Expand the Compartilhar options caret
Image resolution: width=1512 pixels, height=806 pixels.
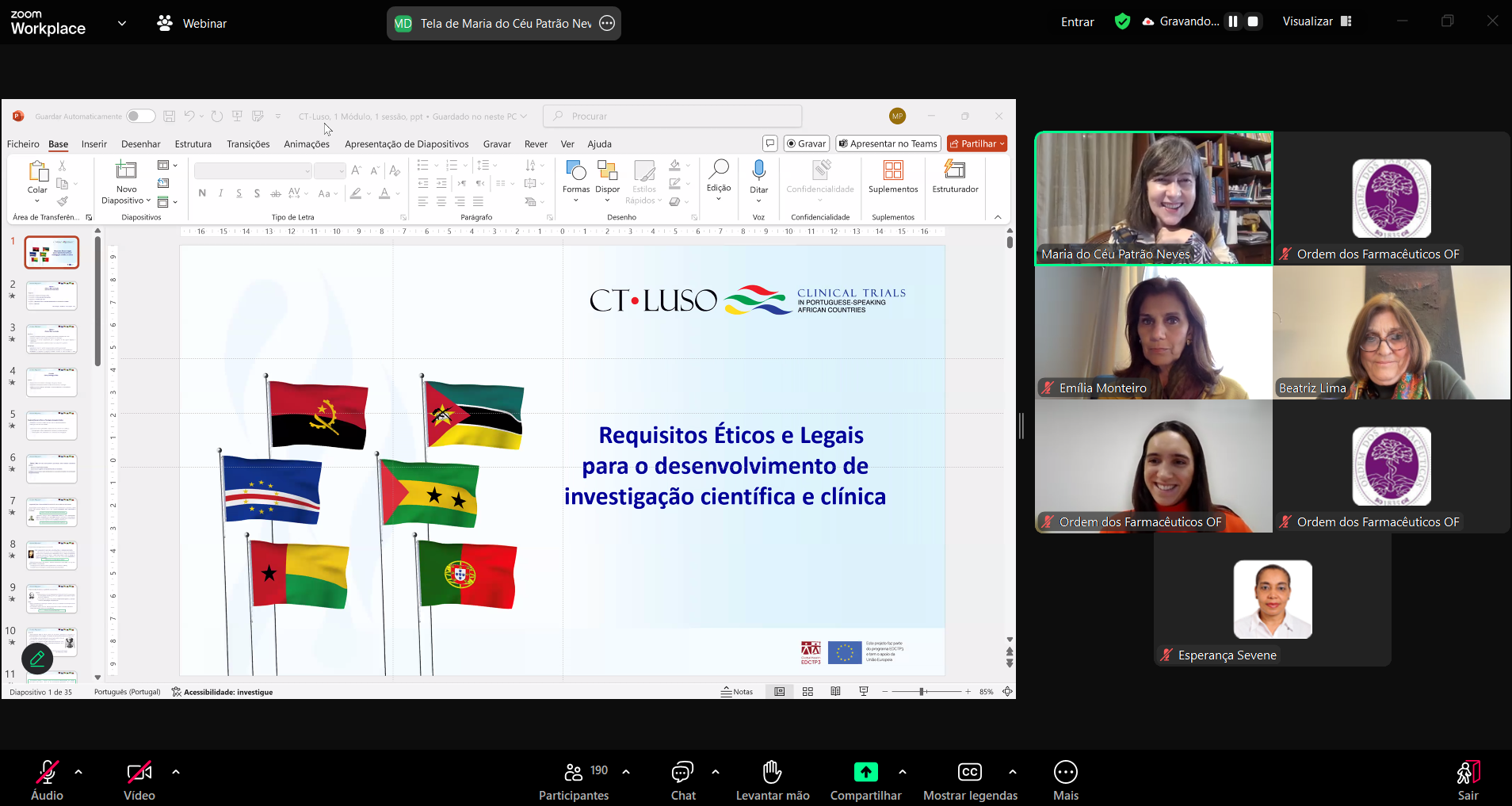[x=903, y=771]
